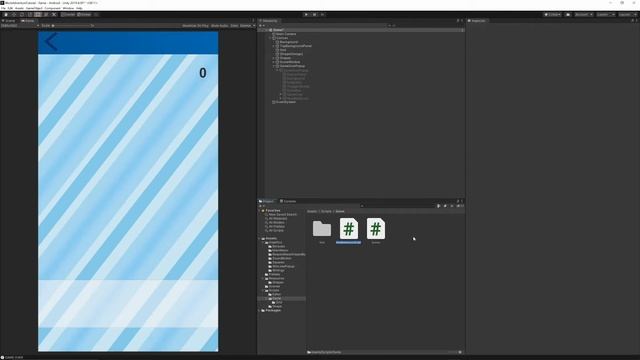Click the Pause button in Unity toolbar
Screen dimensions: 640x360
pyautogui.click(x=314, y=15)
